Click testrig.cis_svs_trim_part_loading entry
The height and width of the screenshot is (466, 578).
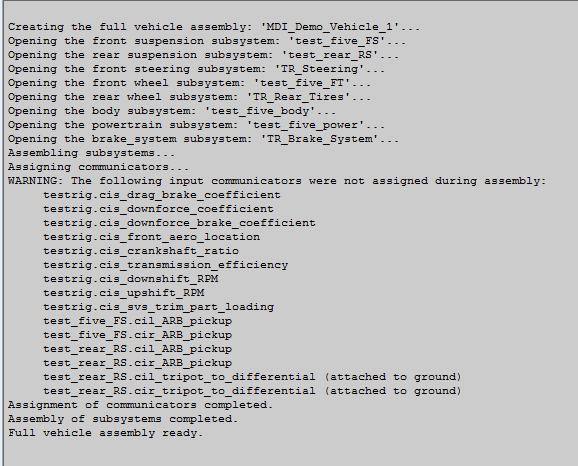click(x=159, y=307)
